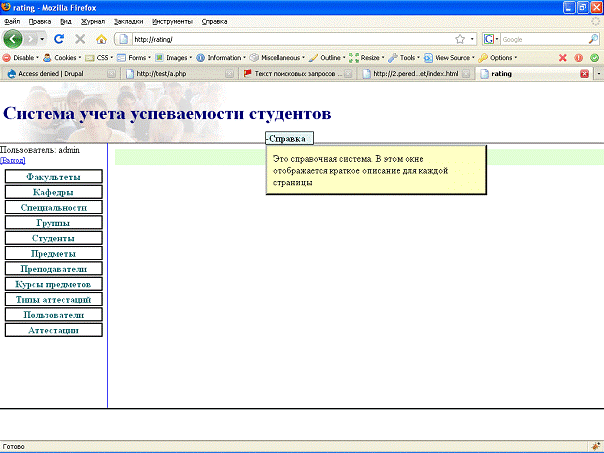
Task: Click the Home icon in navigation bar
Action: click(100, 39)
